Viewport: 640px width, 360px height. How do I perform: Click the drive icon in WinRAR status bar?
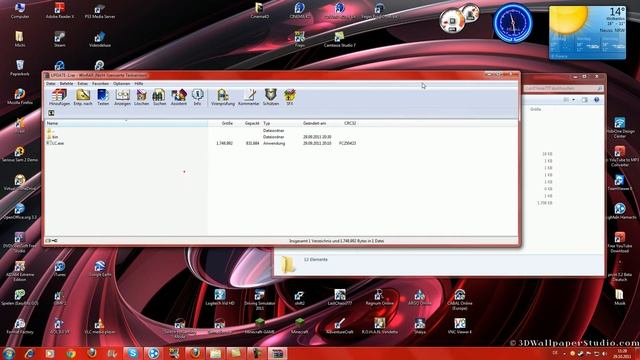click(49, 241)
